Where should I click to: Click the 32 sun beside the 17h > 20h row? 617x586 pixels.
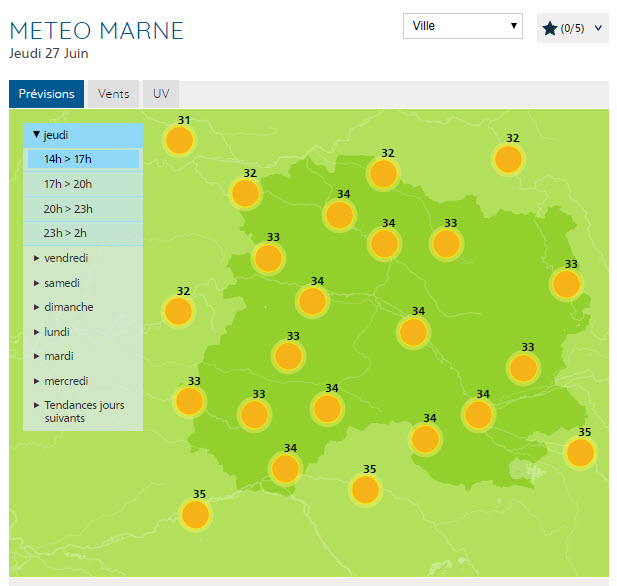pos(246,193)
